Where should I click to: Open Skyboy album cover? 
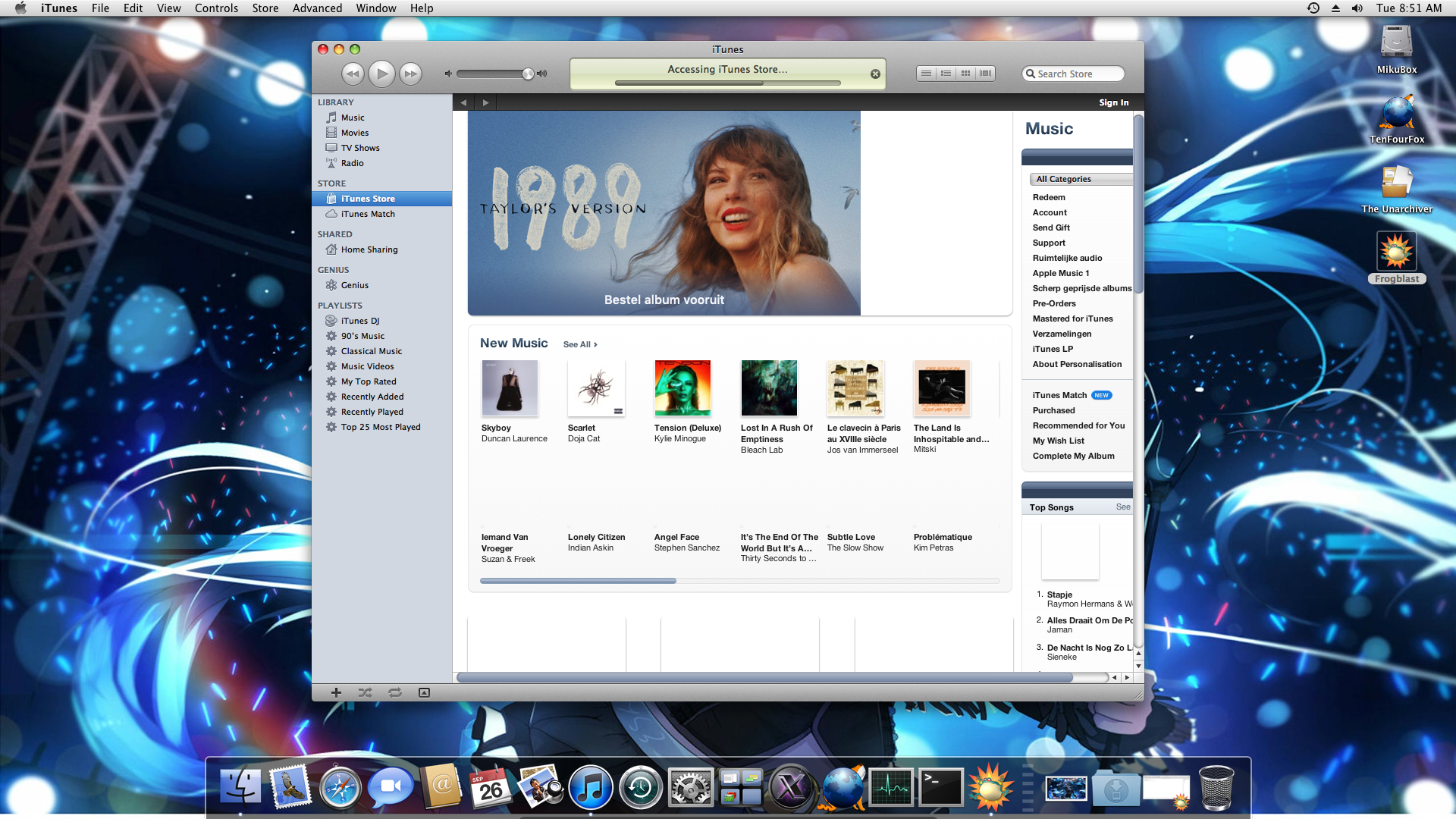click(x=510, y=388)
